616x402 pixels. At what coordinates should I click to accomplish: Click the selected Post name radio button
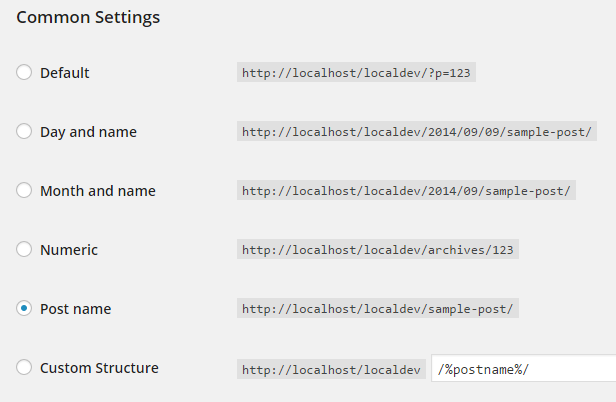[x=24, y=309]
